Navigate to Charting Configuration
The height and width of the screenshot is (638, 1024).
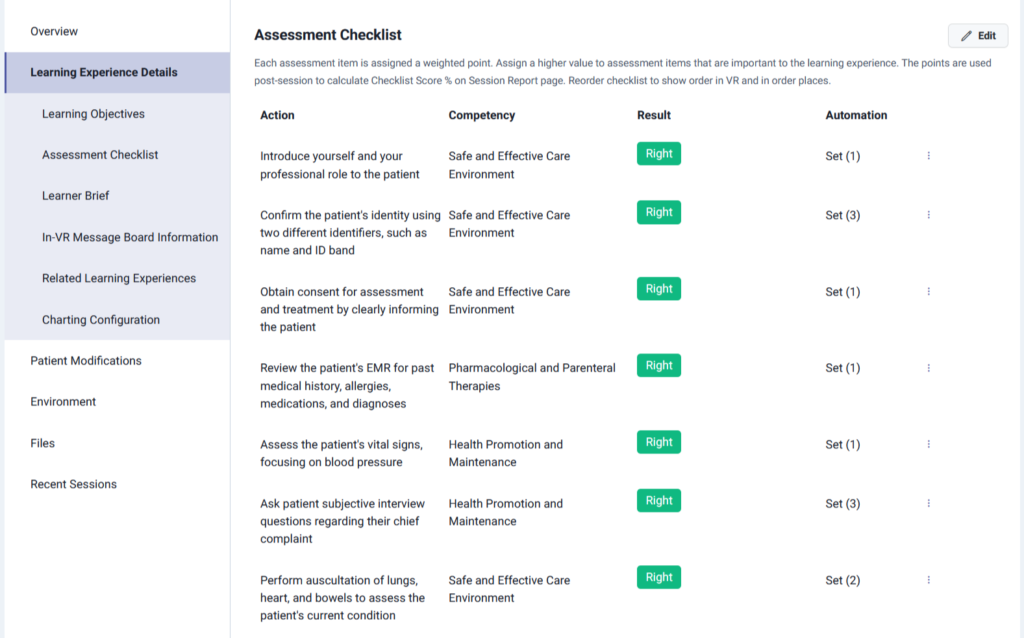[101, 320]
